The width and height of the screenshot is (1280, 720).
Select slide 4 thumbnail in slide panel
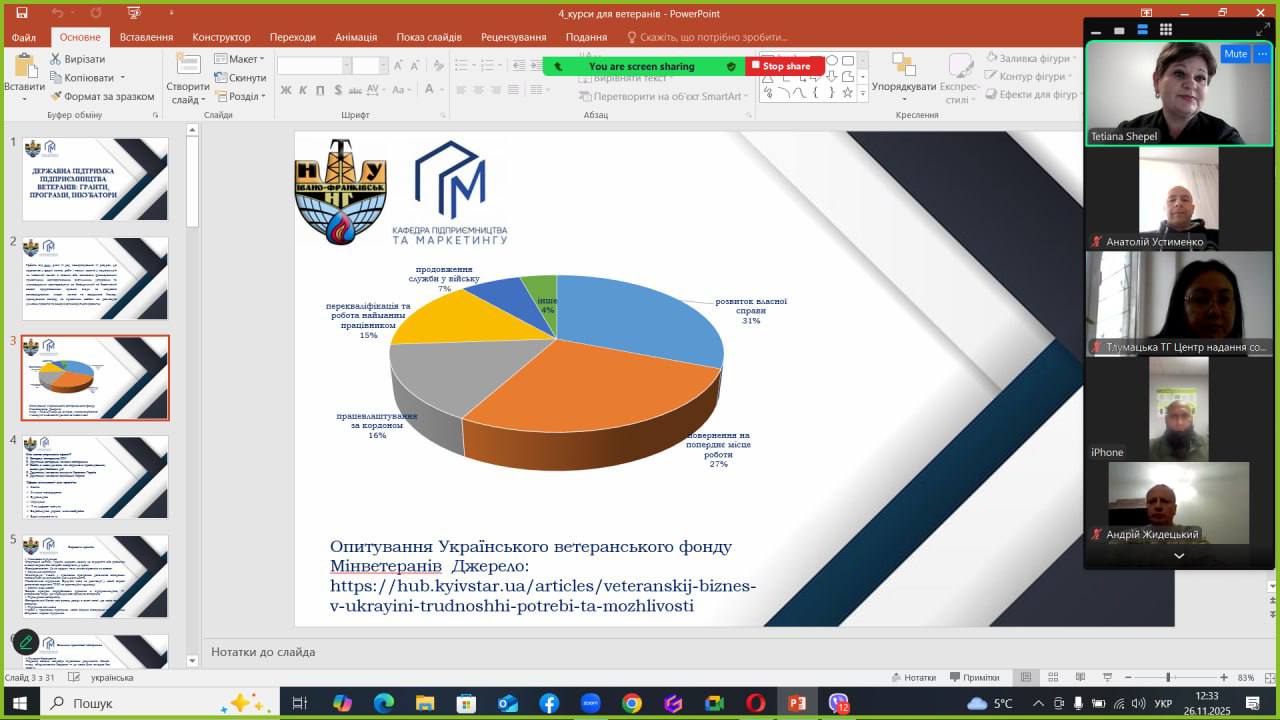point(95,477)
